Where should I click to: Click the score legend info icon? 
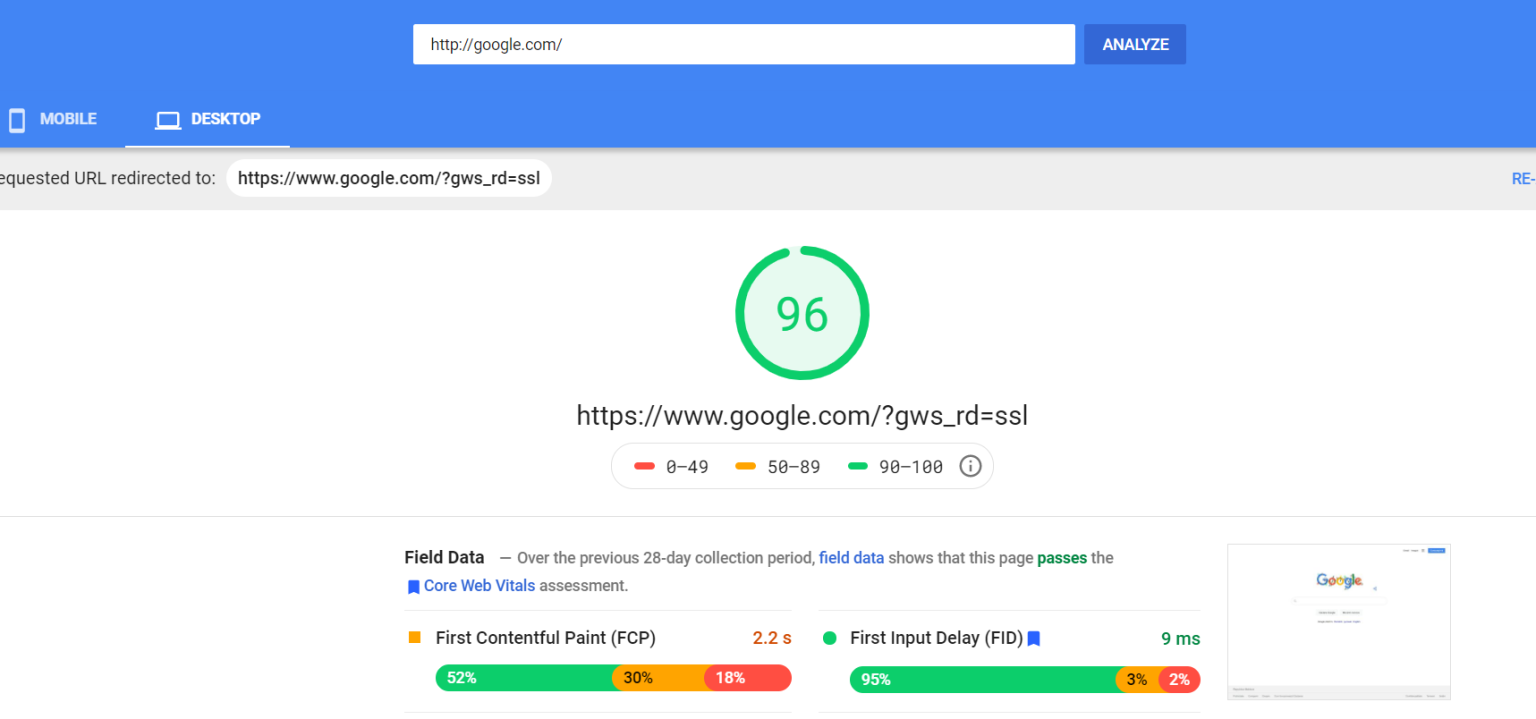click(x=970, y=466)
